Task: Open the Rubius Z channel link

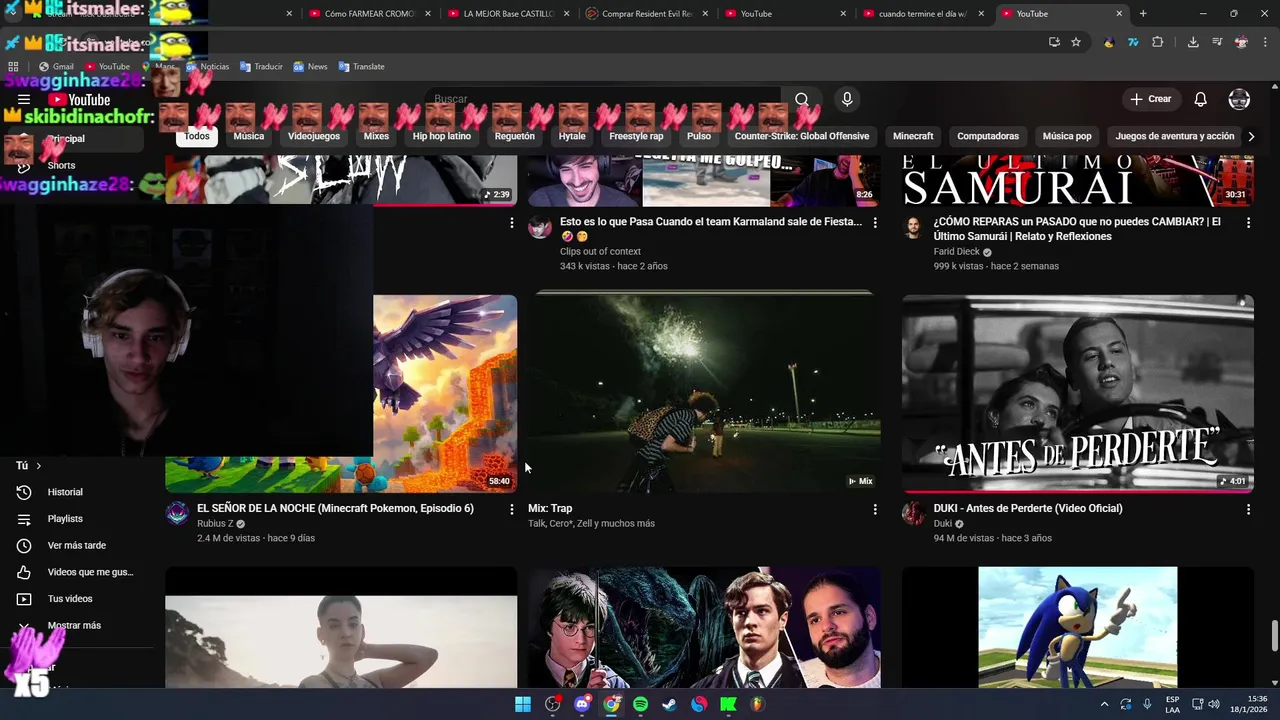Action: (x=215, y=524)
